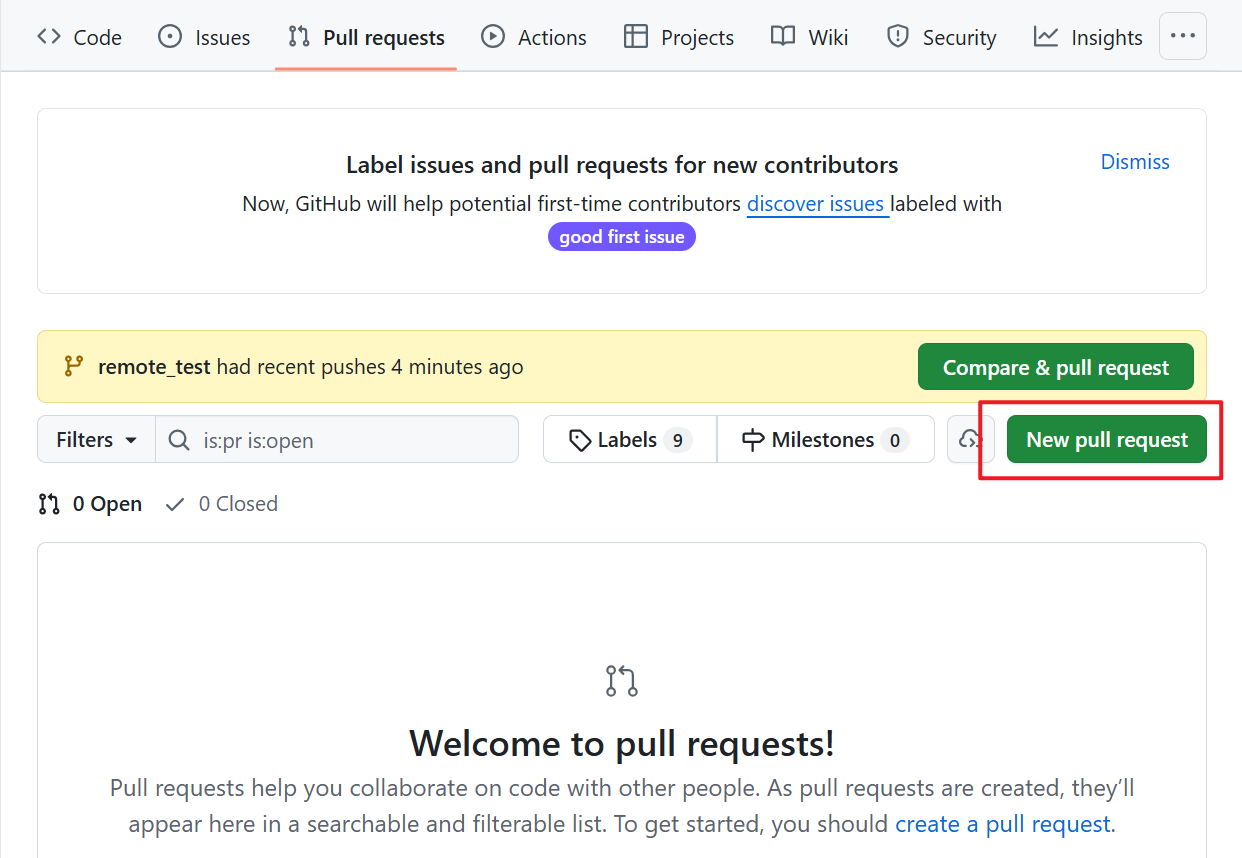Image resolution: width=1242 pixels, height=858 pixels.
Task: Click the is:pr is:open search field
Action: point(350,440)
